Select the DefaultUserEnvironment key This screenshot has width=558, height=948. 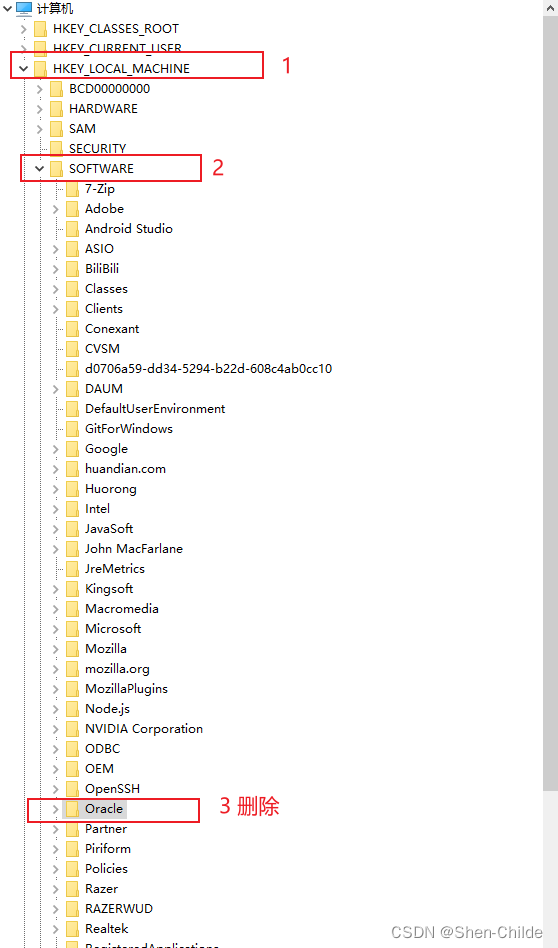[x=155, y=409]
